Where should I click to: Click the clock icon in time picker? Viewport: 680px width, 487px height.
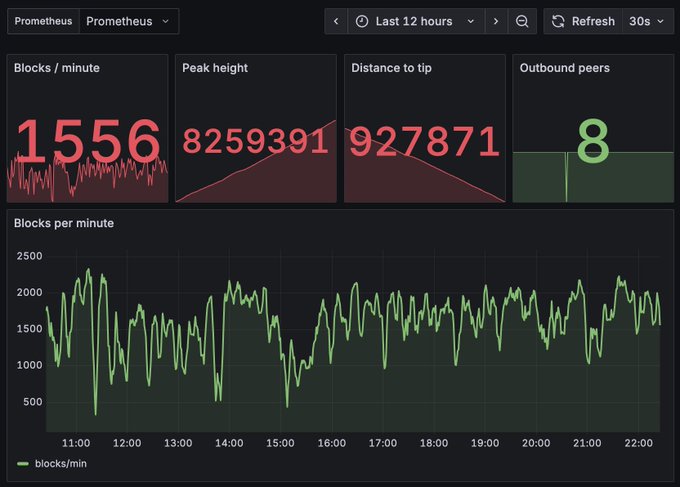(362, 21)
